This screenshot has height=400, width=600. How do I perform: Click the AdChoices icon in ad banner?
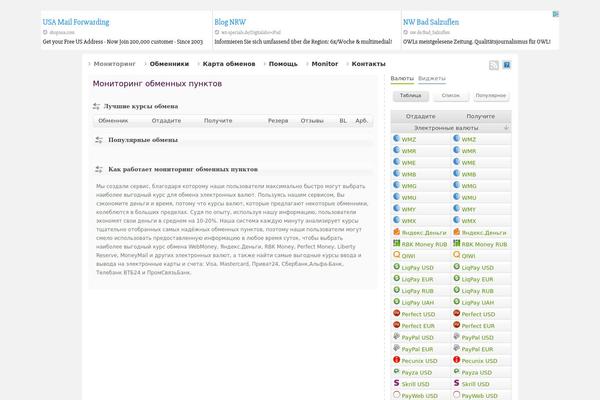(556, 14)
